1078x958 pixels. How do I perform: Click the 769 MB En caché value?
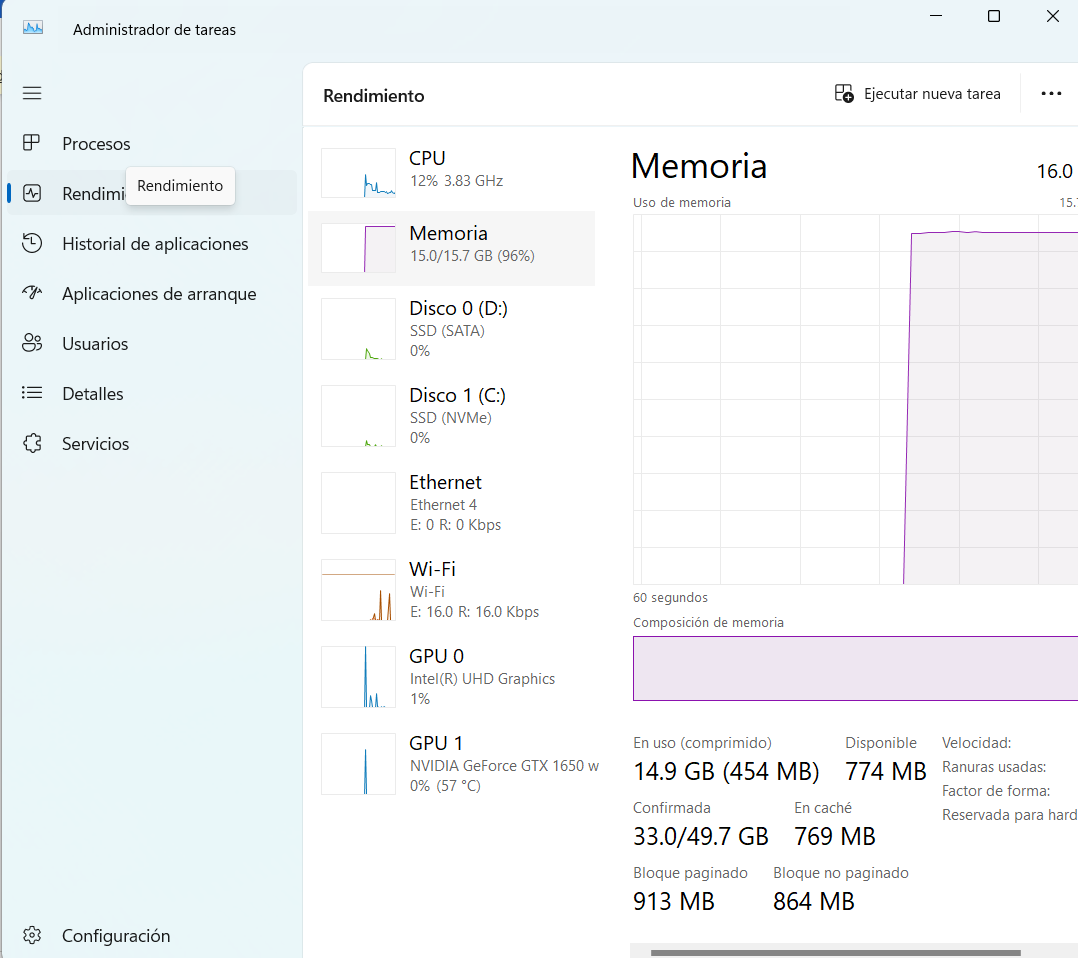tap(835, 836)
